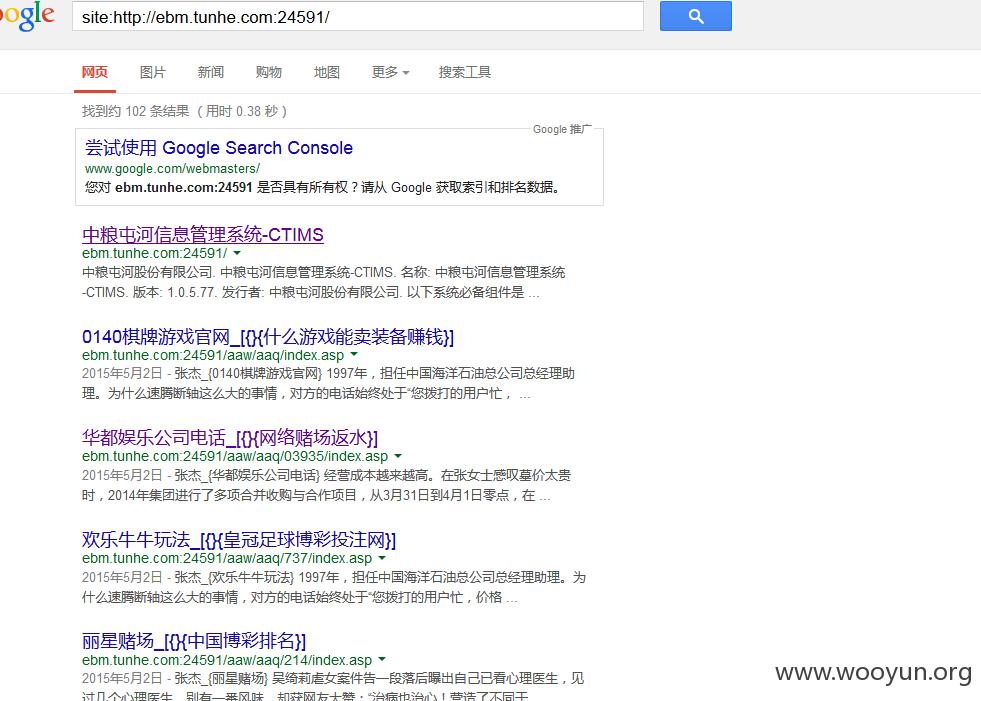Expand arrow beside ebm.tunhe.com:24591/ URL
Viewport: 981px width, 701px height.
(x=237, y=253)
